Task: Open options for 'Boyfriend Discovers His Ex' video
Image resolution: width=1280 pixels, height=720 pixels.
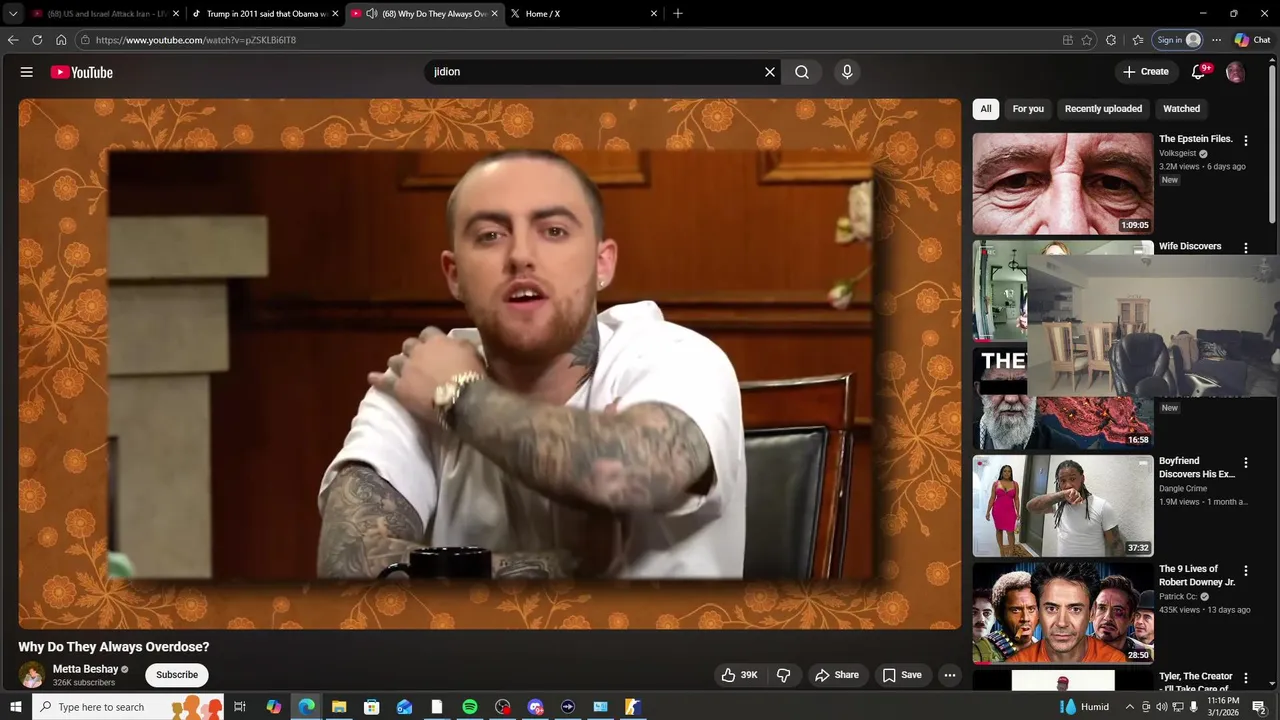Action: (1246, 463)
